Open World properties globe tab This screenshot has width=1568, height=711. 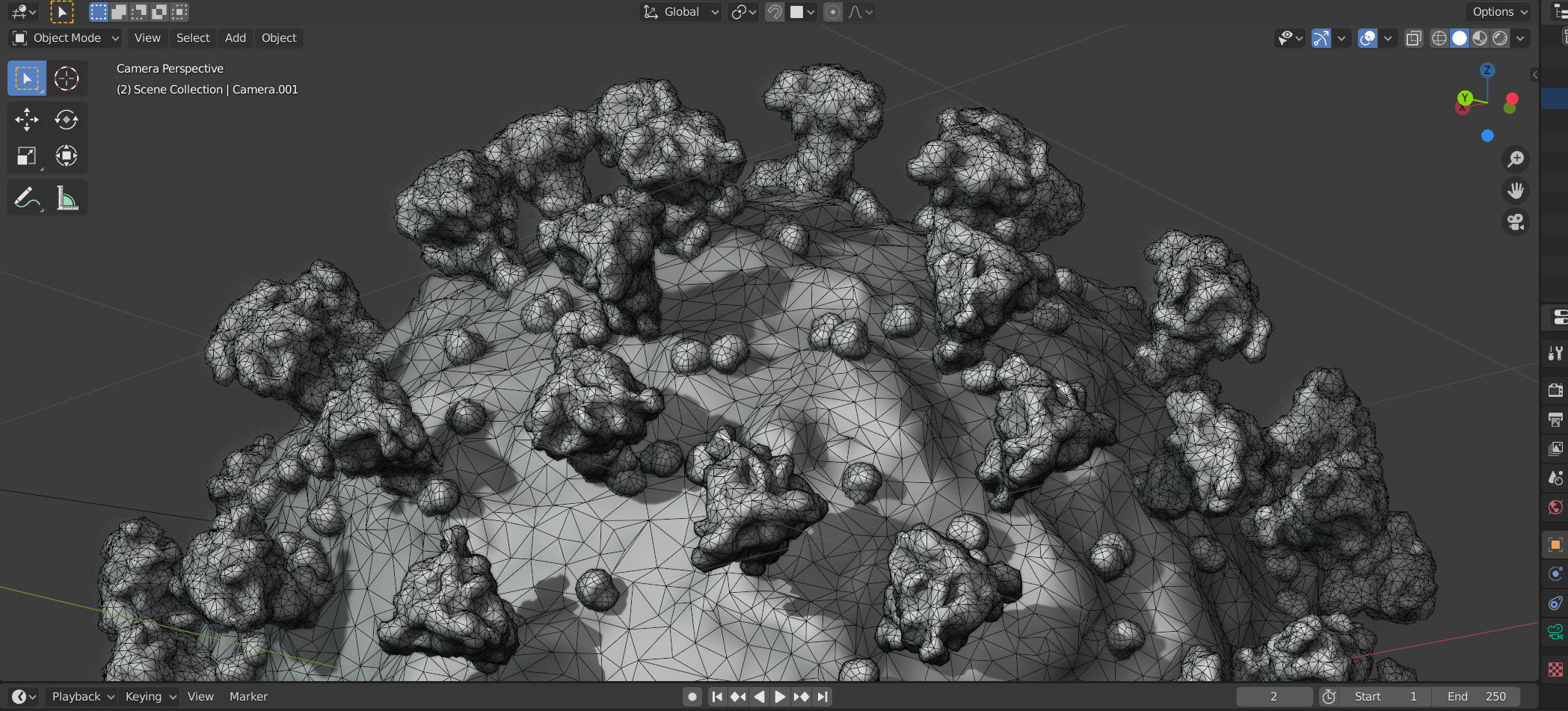click(x=1555, y=507)
